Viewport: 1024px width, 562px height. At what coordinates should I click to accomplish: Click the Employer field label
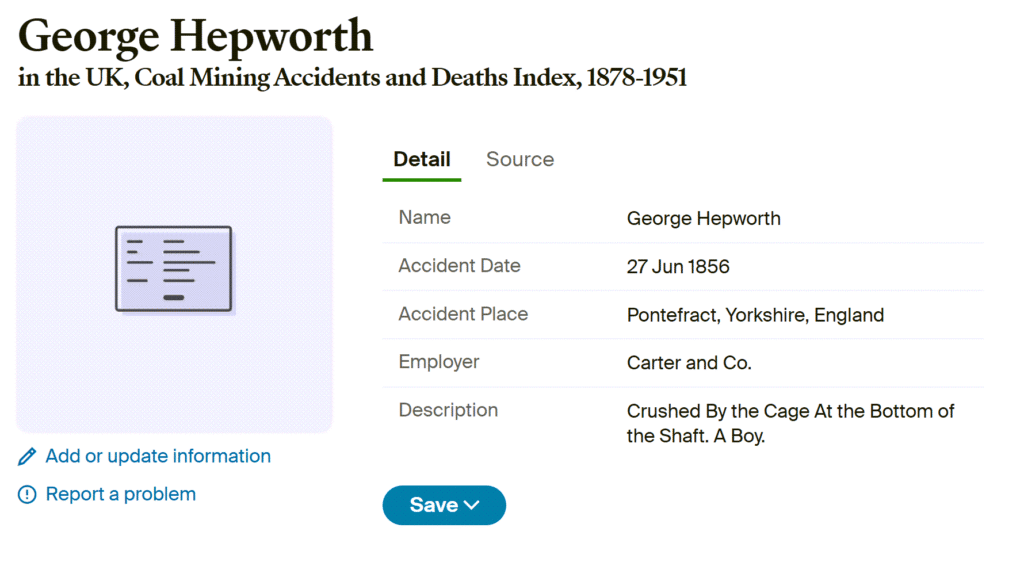439,362
